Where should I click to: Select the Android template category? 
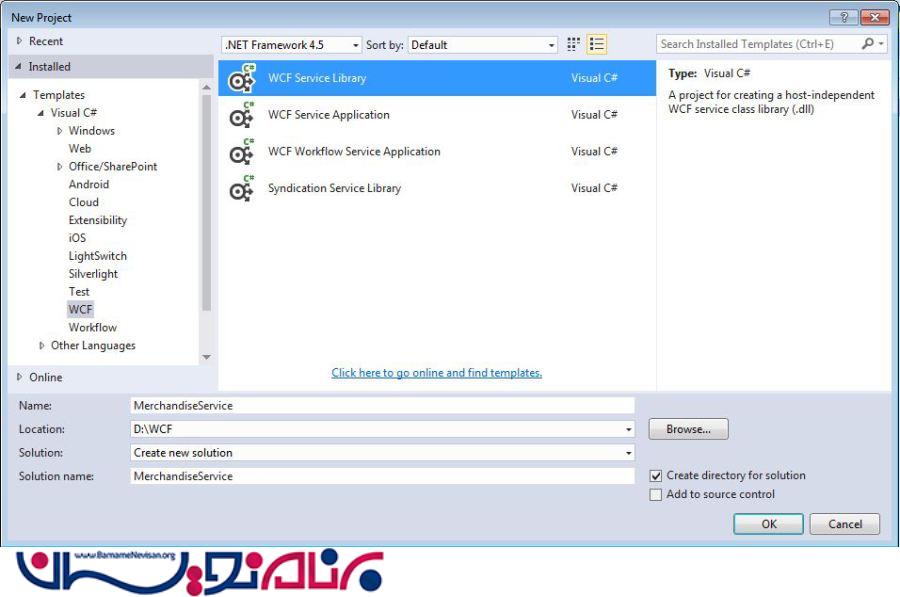88,184
